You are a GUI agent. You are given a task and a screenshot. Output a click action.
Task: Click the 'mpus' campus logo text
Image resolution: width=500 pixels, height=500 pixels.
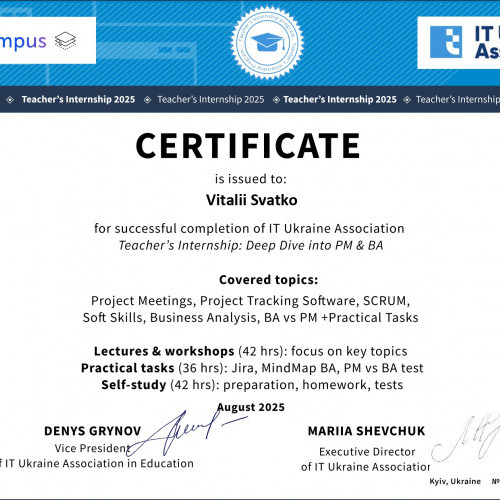(23, 42)
